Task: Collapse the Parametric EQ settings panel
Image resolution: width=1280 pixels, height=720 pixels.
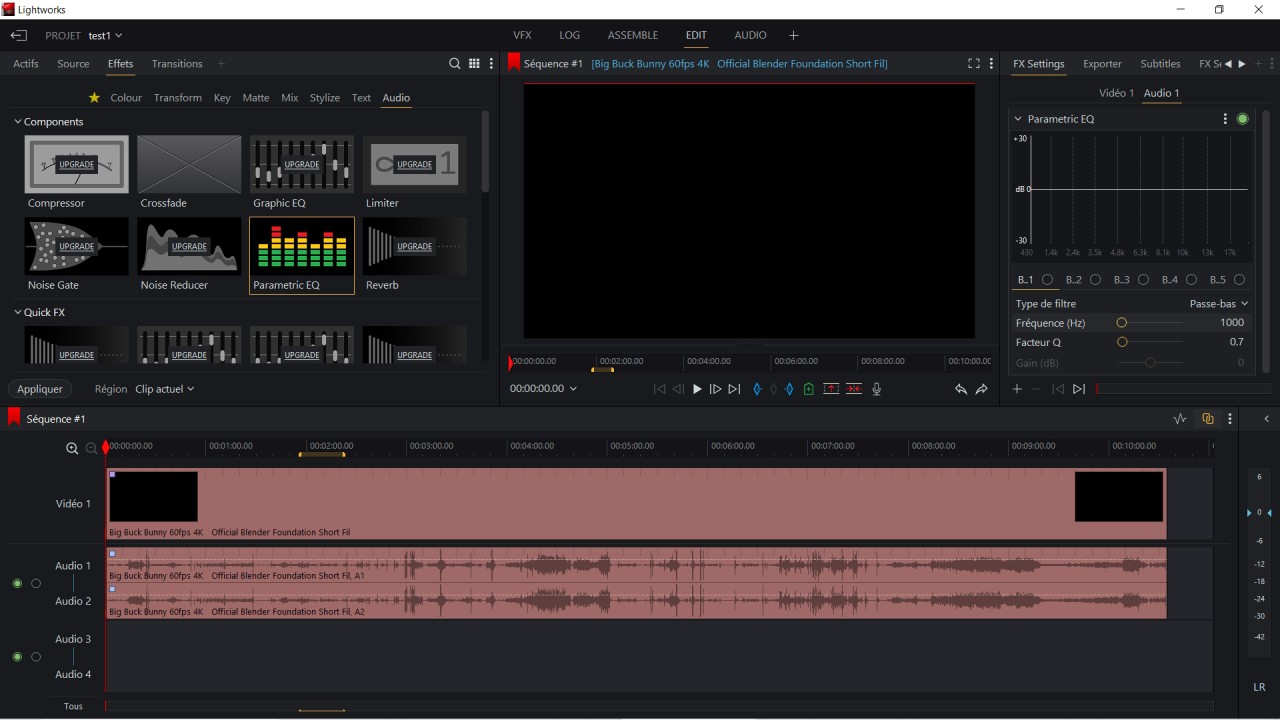Action: (x=1018, y=119)
